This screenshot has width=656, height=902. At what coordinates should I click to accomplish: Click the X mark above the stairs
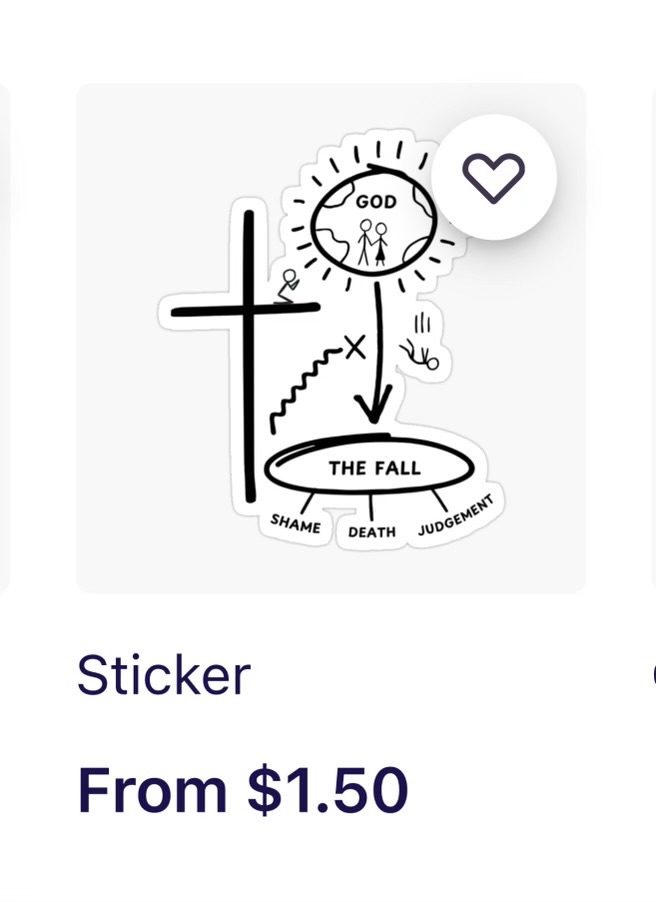[x=355, y=347]
